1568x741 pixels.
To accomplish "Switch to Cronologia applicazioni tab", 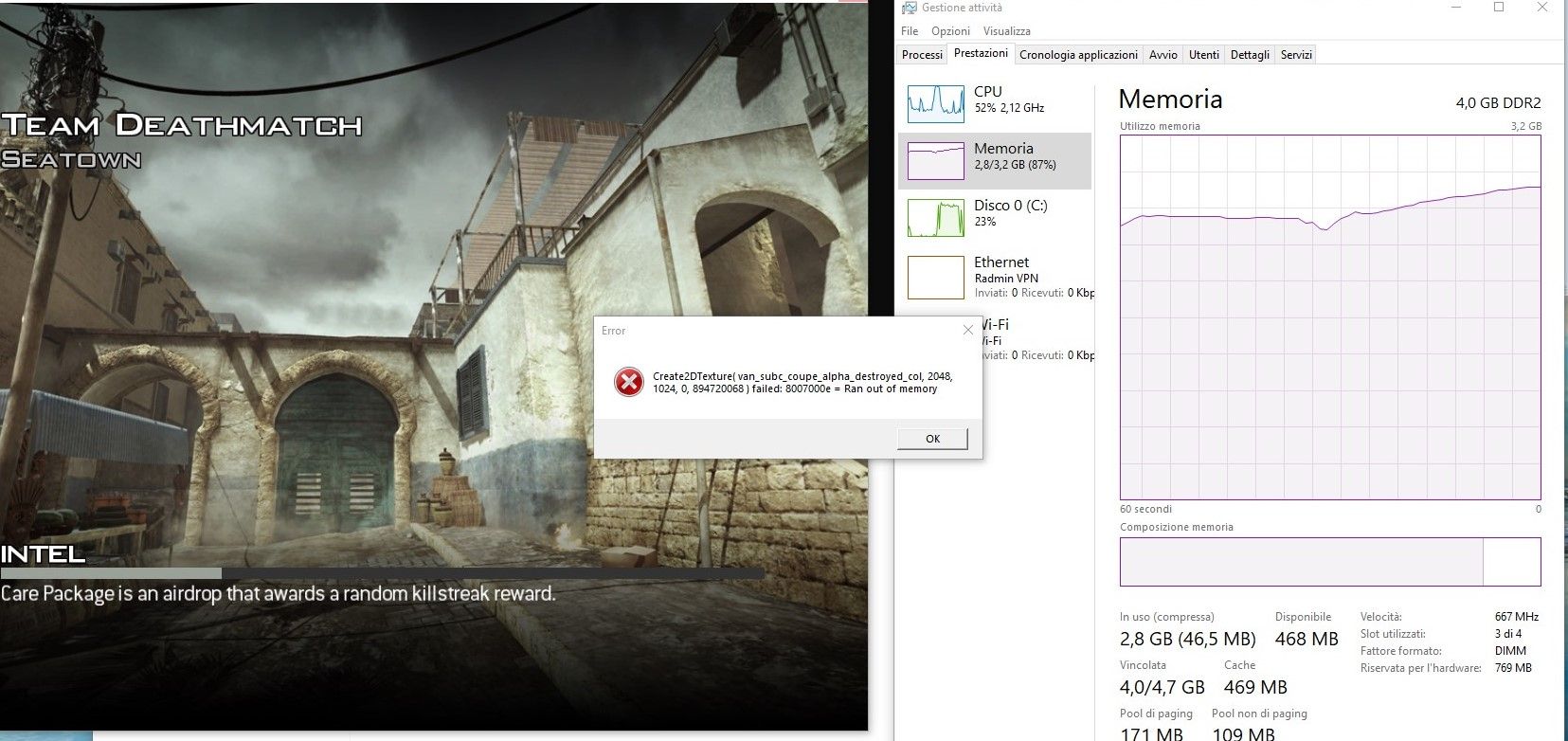I will [x=1078, y=55].
